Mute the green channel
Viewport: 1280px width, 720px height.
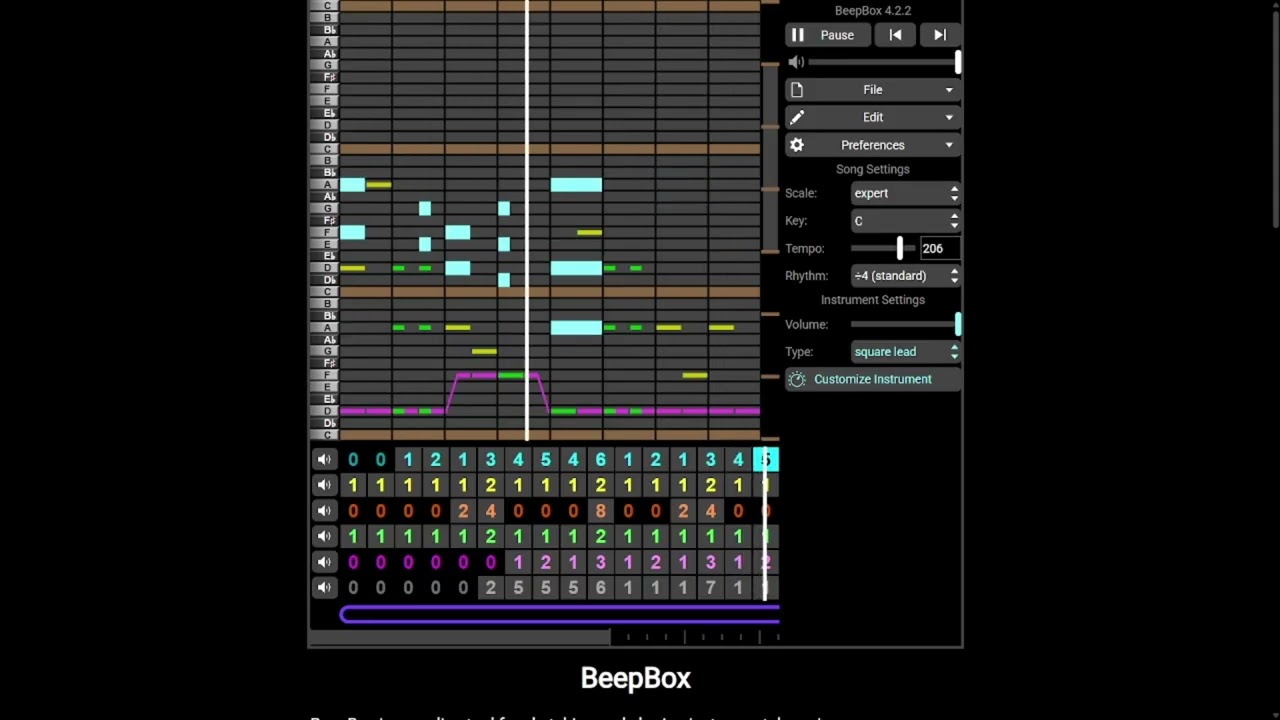(324, 537)
